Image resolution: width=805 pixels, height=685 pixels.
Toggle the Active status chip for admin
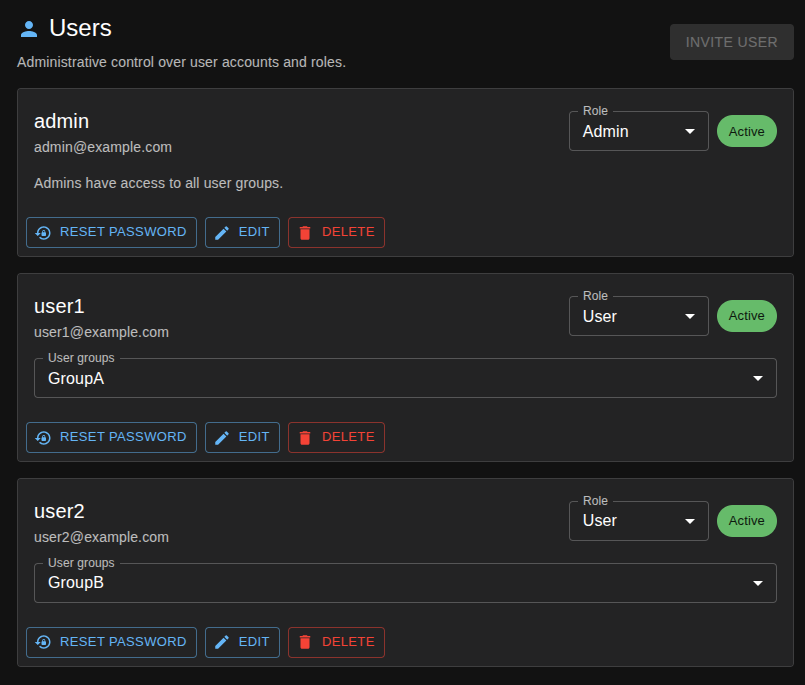[x=746, y=131]
